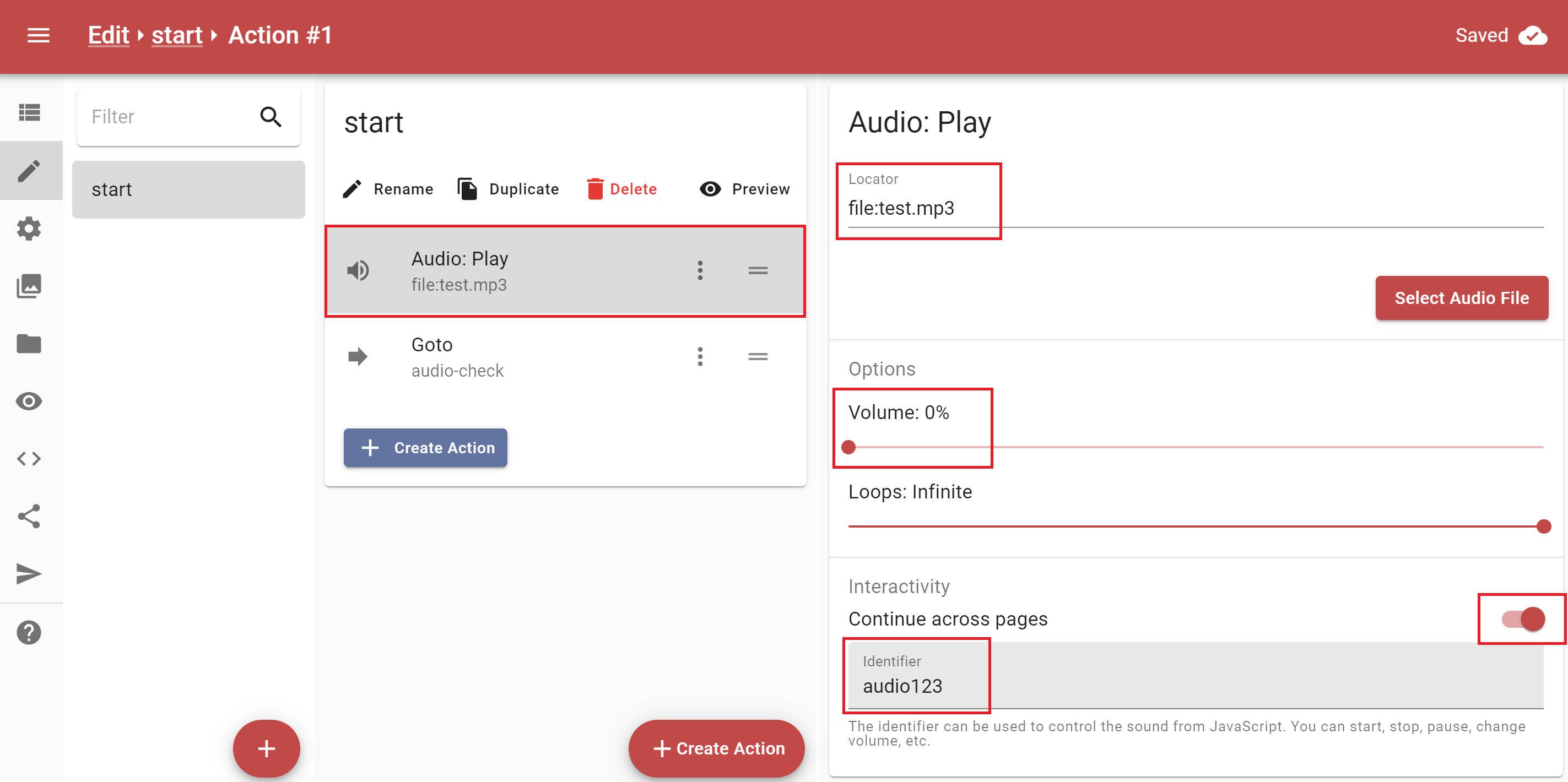Click the Volume slider handle
This screenshot has height=782, width=1568.
848,447
